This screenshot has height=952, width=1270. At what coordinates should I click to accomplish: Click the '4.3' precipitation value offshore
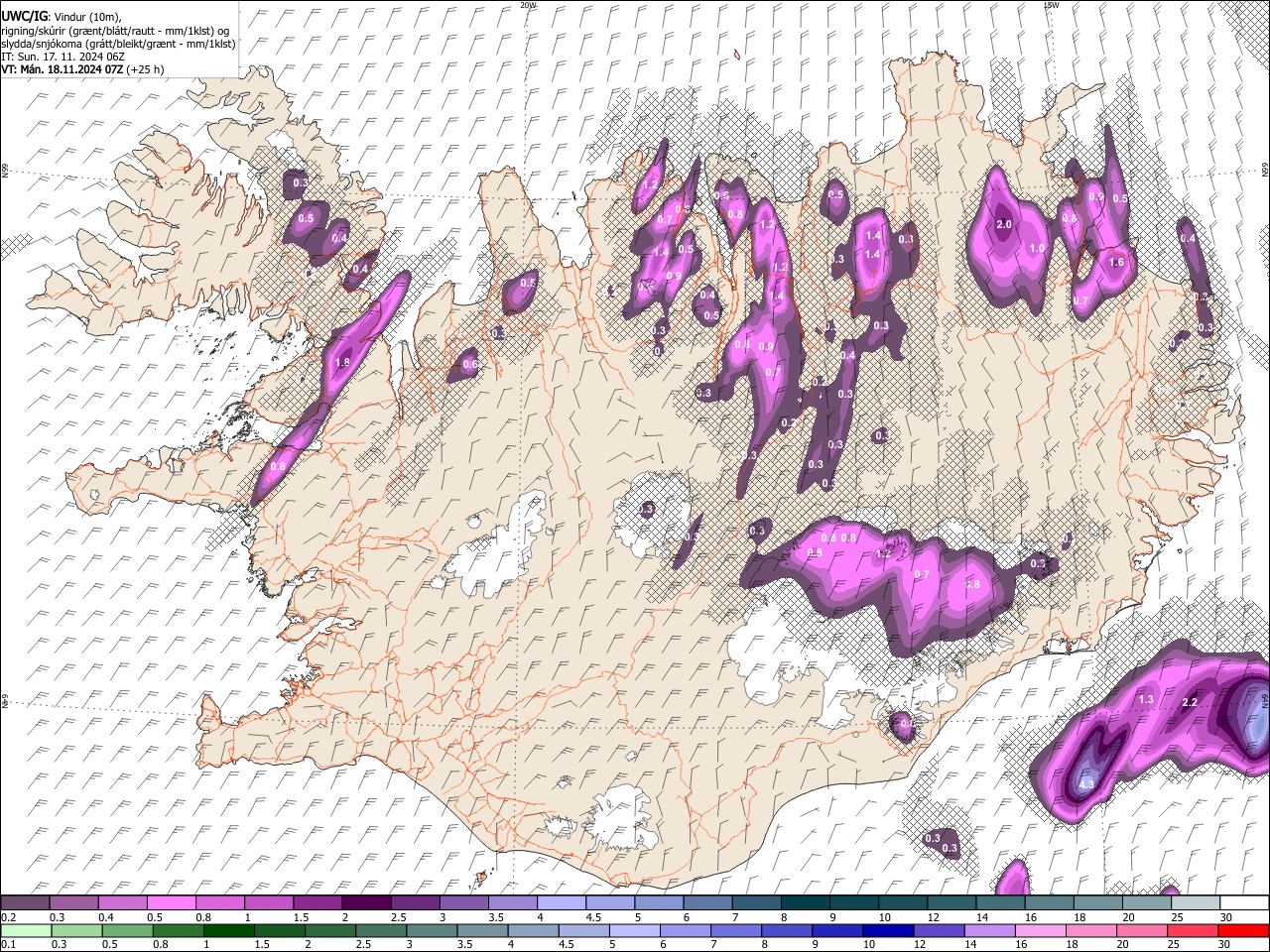coord(1085,784)
